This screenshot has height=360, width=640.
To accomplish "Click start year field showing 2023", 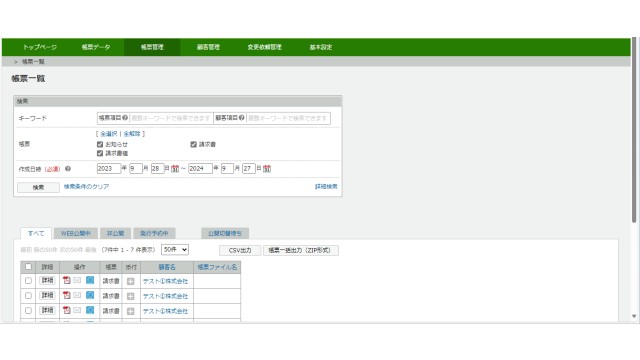I will click(x=109, y=169).
